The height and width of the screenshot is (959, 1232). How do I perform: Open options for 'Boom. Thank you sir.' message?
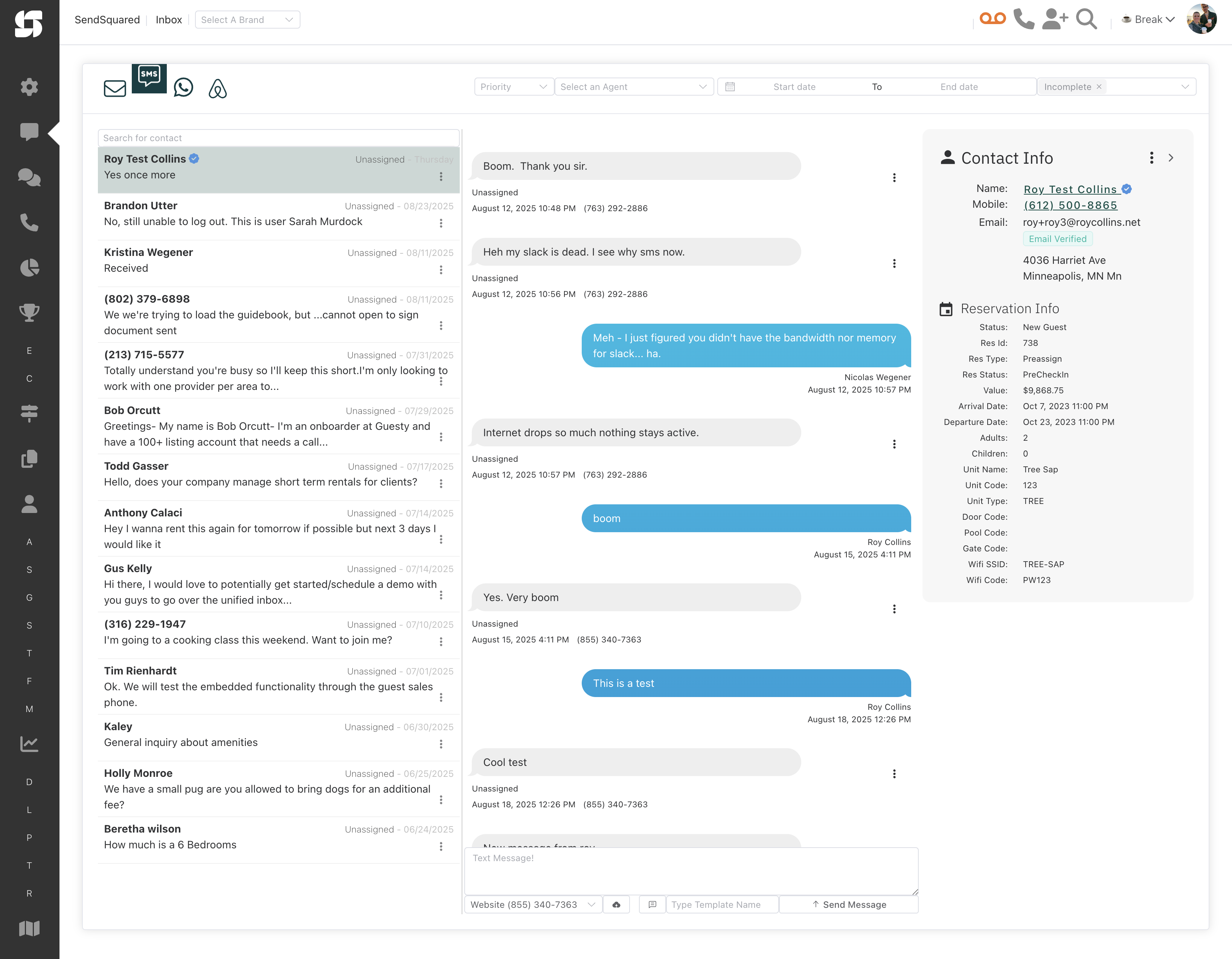894,178
